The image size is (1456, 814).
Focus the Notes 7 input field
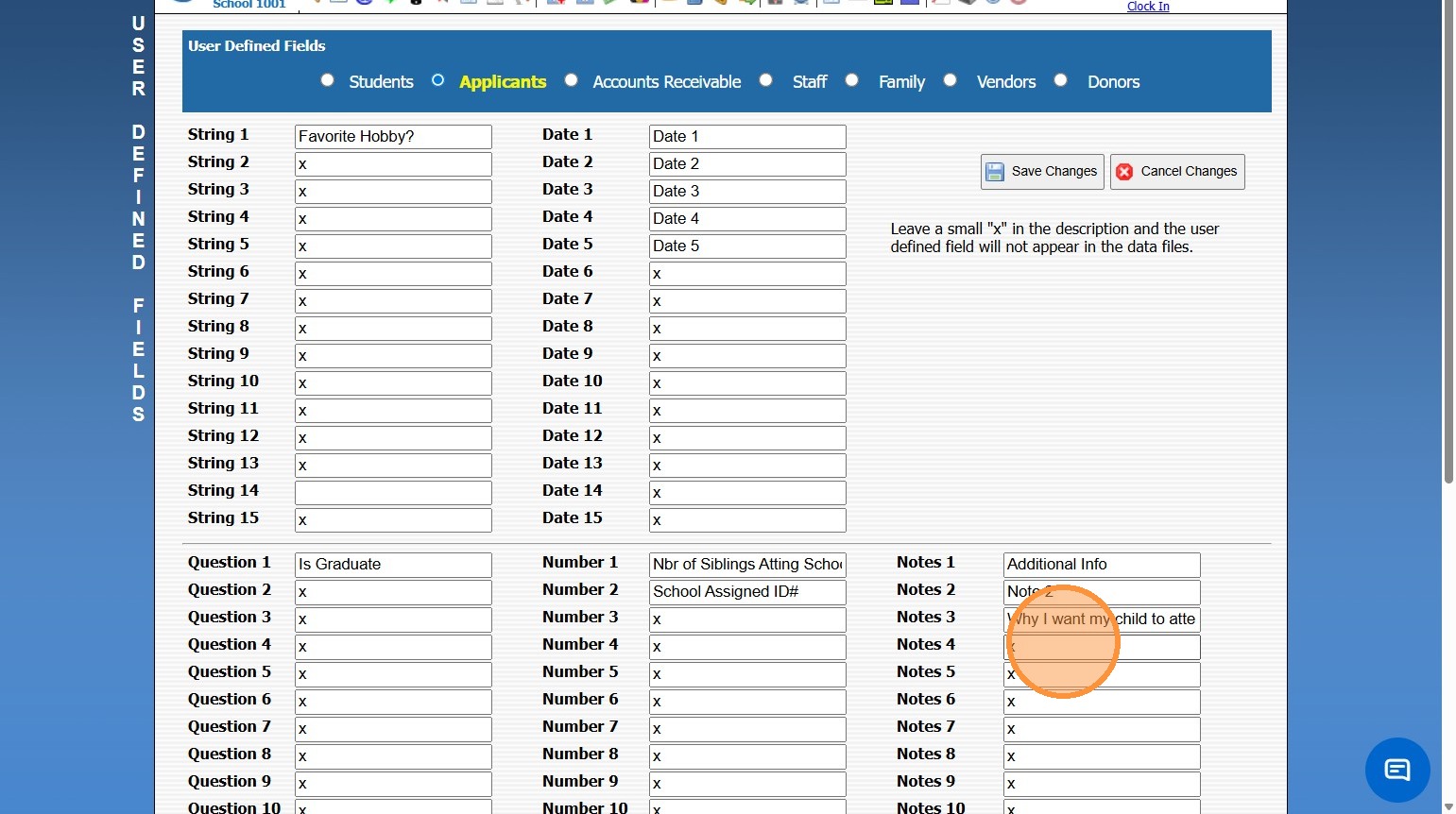pos(1102,729)
